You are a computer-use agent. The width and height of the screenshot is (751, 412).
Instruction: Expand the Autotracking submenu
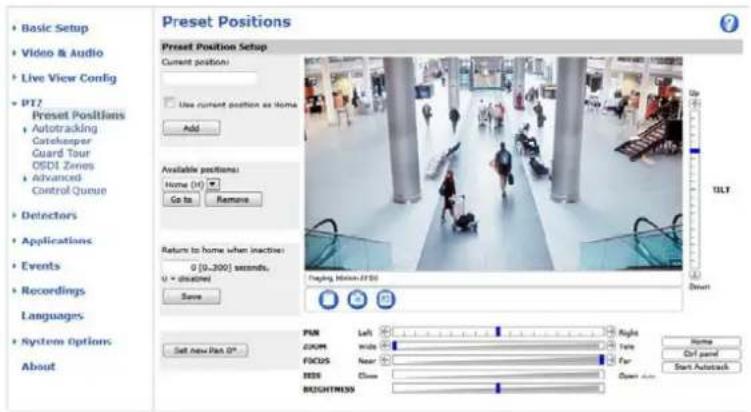coord(64,128)
